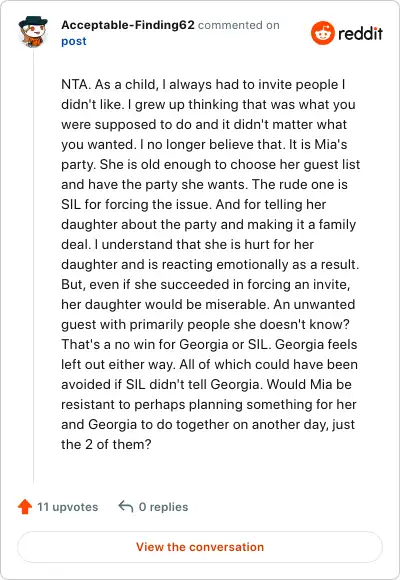Open the Reddit Snoo logo icon
This screenshot has width=400, height=580.
point(323,33)
